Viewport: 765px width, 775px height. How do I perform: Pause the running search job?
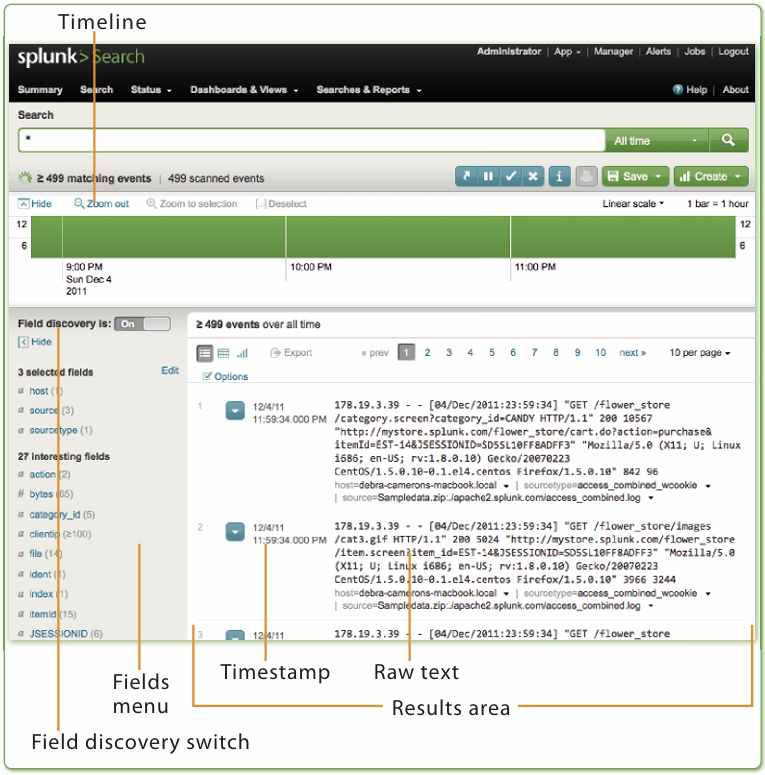pos(488,177)
